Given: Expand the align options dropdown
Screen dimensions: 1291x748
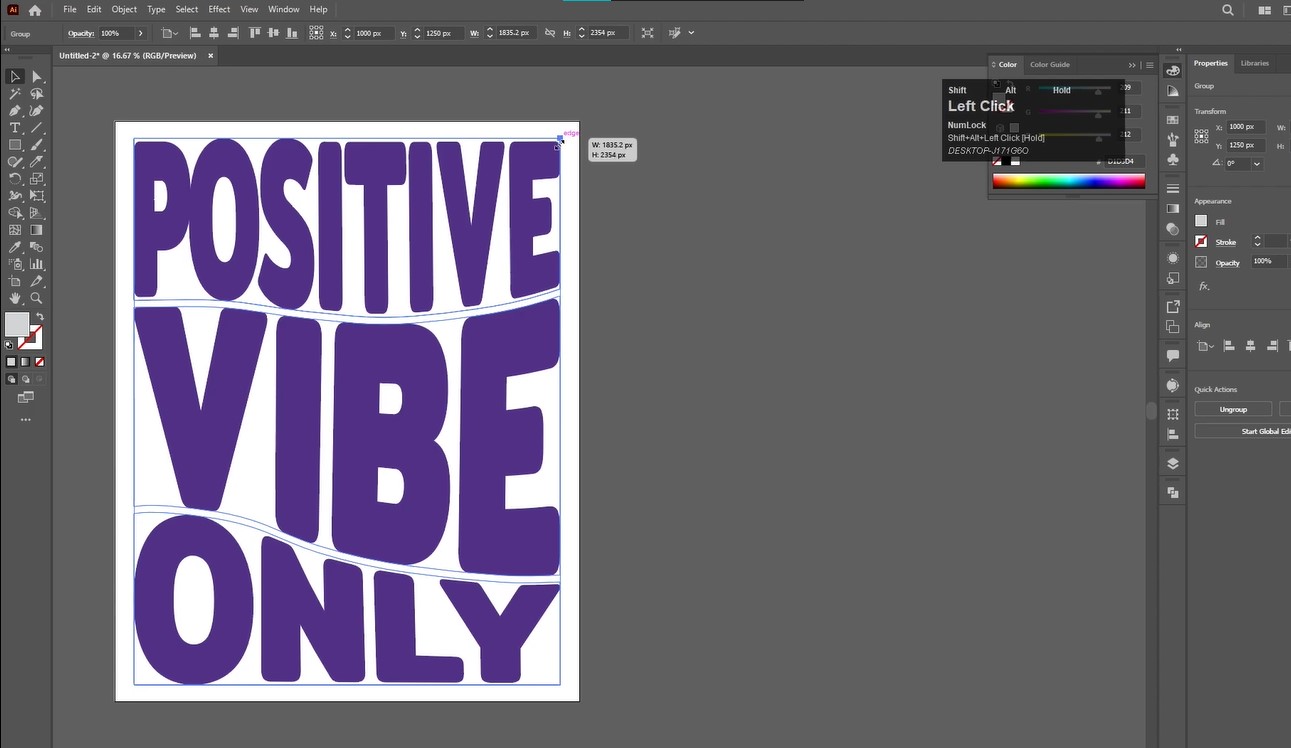Looking at the screenshot, I should tap(1206, 345).
